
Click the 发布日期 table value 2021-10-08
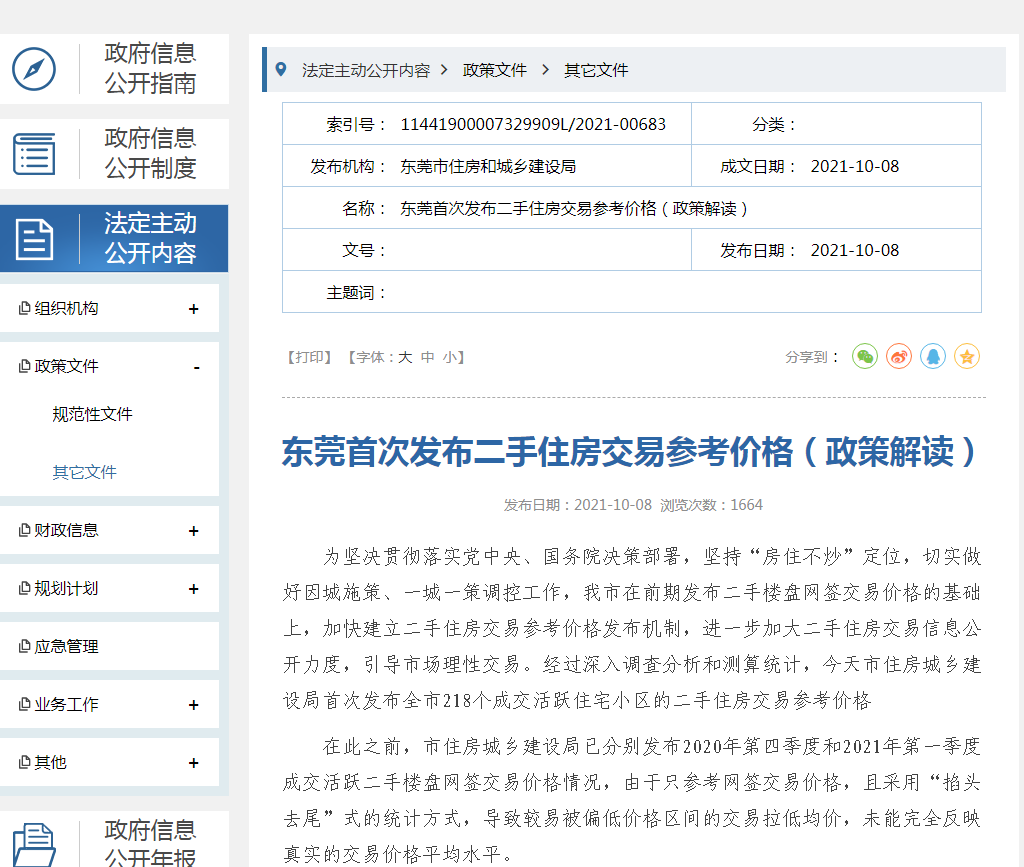(x=855, y=250)
